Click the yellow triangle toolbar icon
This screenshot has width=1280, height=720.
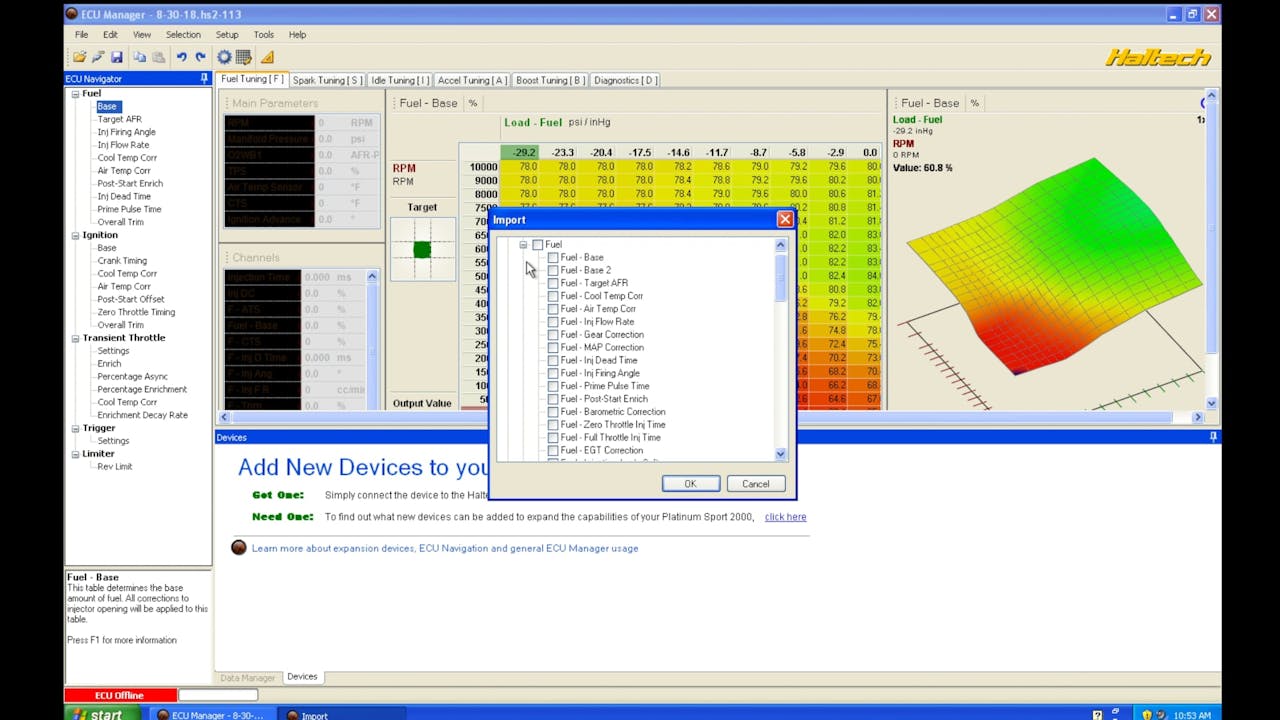267,58
